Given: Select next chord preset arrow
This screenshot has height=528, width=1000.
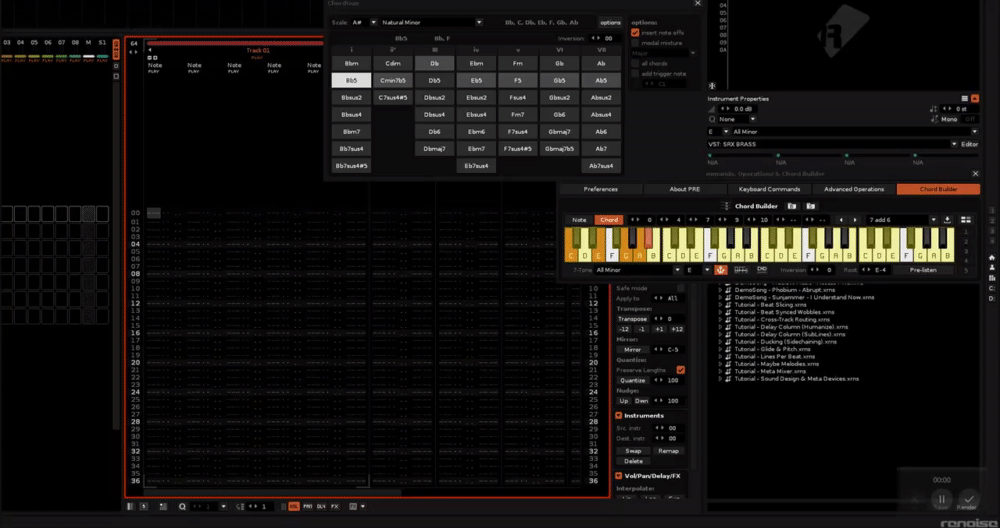Looking at the screenshot, I should pos(855,219).
